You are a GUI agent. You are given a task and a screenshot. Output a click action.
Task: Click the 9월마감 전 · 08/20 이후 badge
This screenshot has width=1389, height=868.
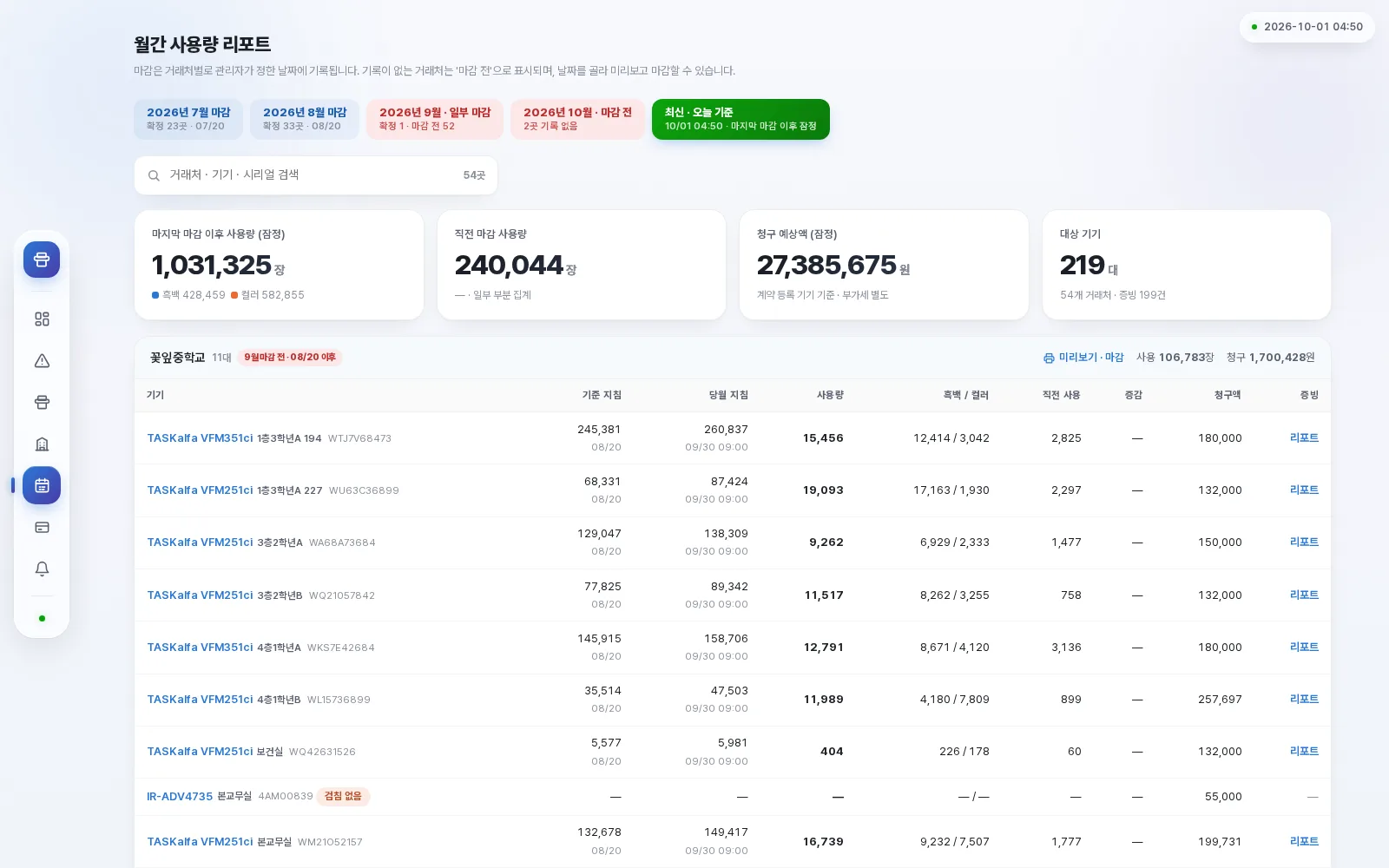pyautogui.click(x=290, y=358)
